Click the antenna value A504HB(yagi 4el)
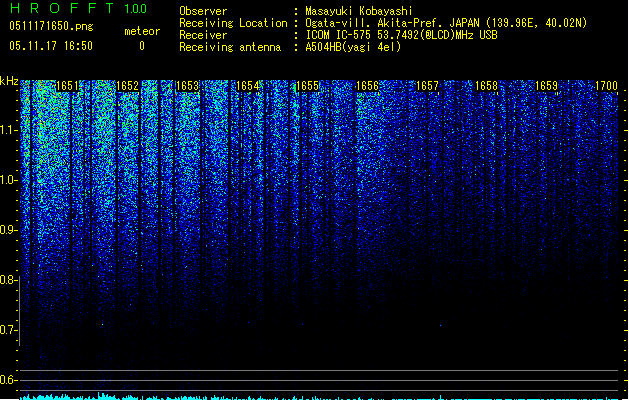The image size is (629, 400). tap(353, 47)
